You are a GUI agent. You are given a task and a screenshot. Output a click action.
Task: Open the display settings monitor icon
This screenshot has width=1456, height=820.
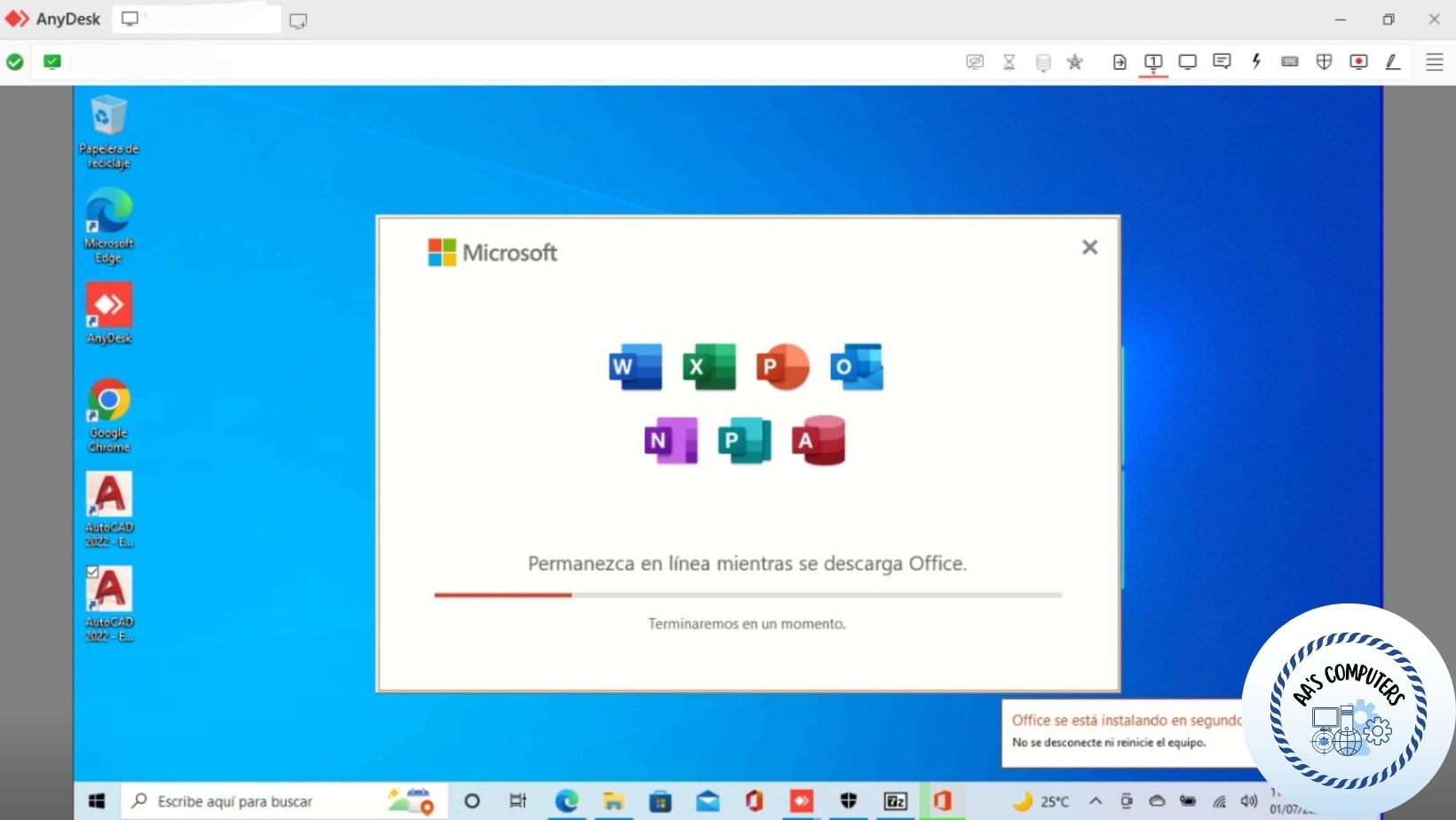pyautogui.click(x=1187, y=61)
